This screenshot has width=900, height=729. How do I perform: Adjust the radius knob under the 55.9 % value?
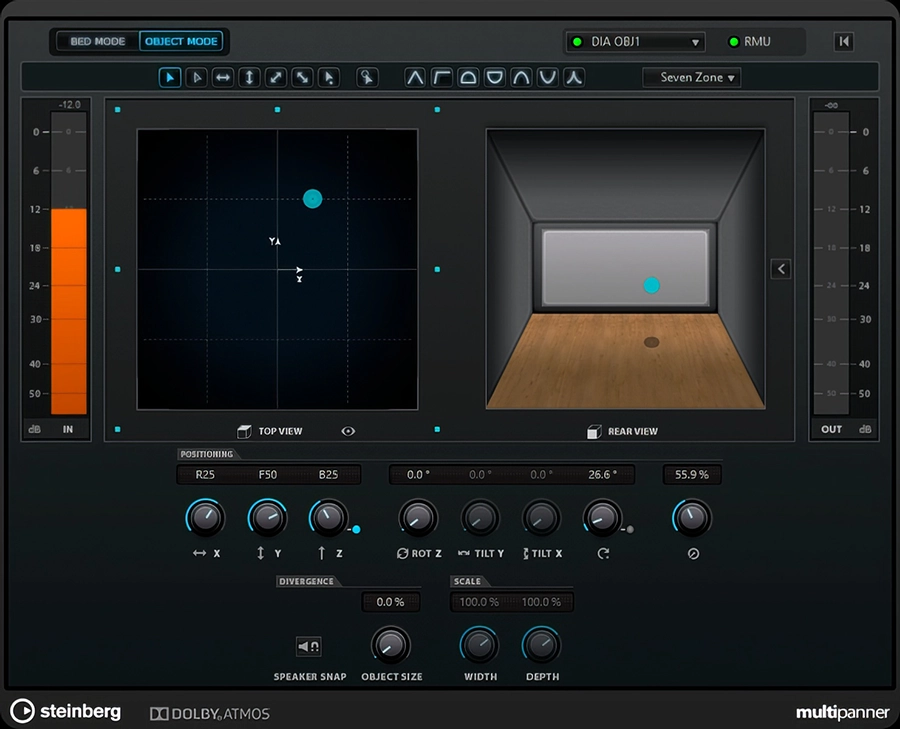pos(692,518)
